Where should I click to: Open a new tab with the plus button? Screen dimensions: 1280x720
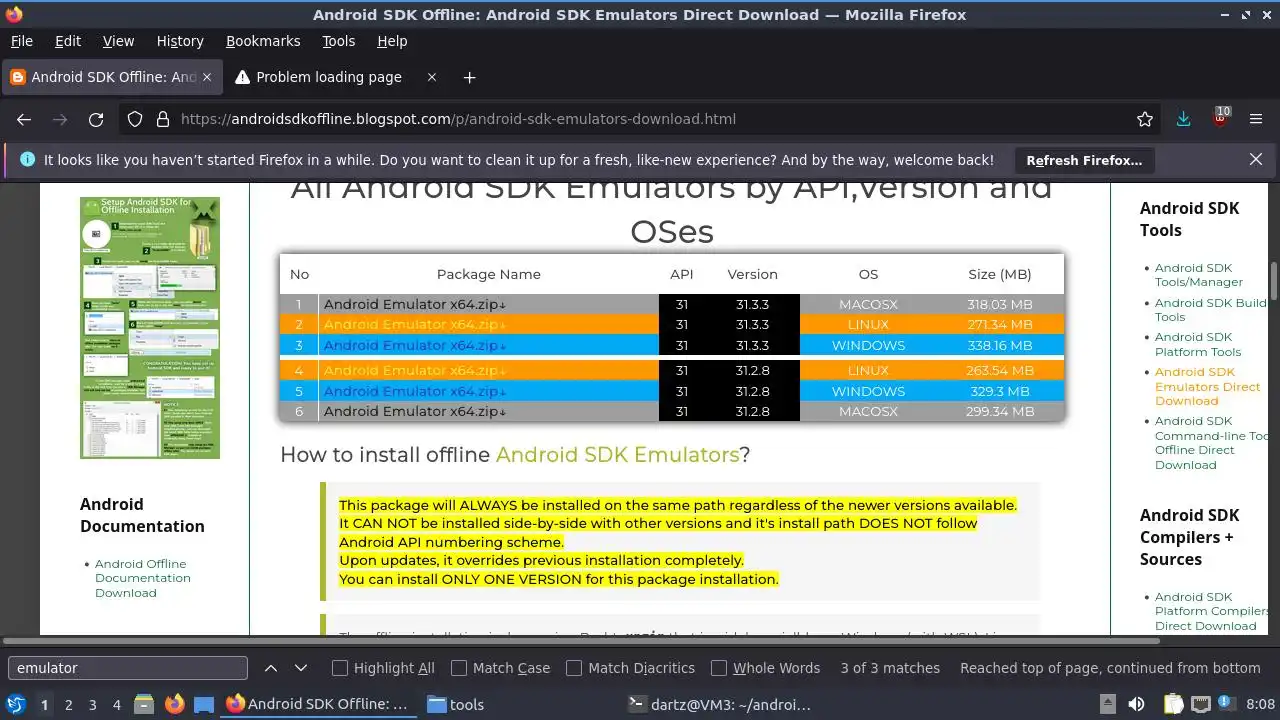tap(469, 77)
